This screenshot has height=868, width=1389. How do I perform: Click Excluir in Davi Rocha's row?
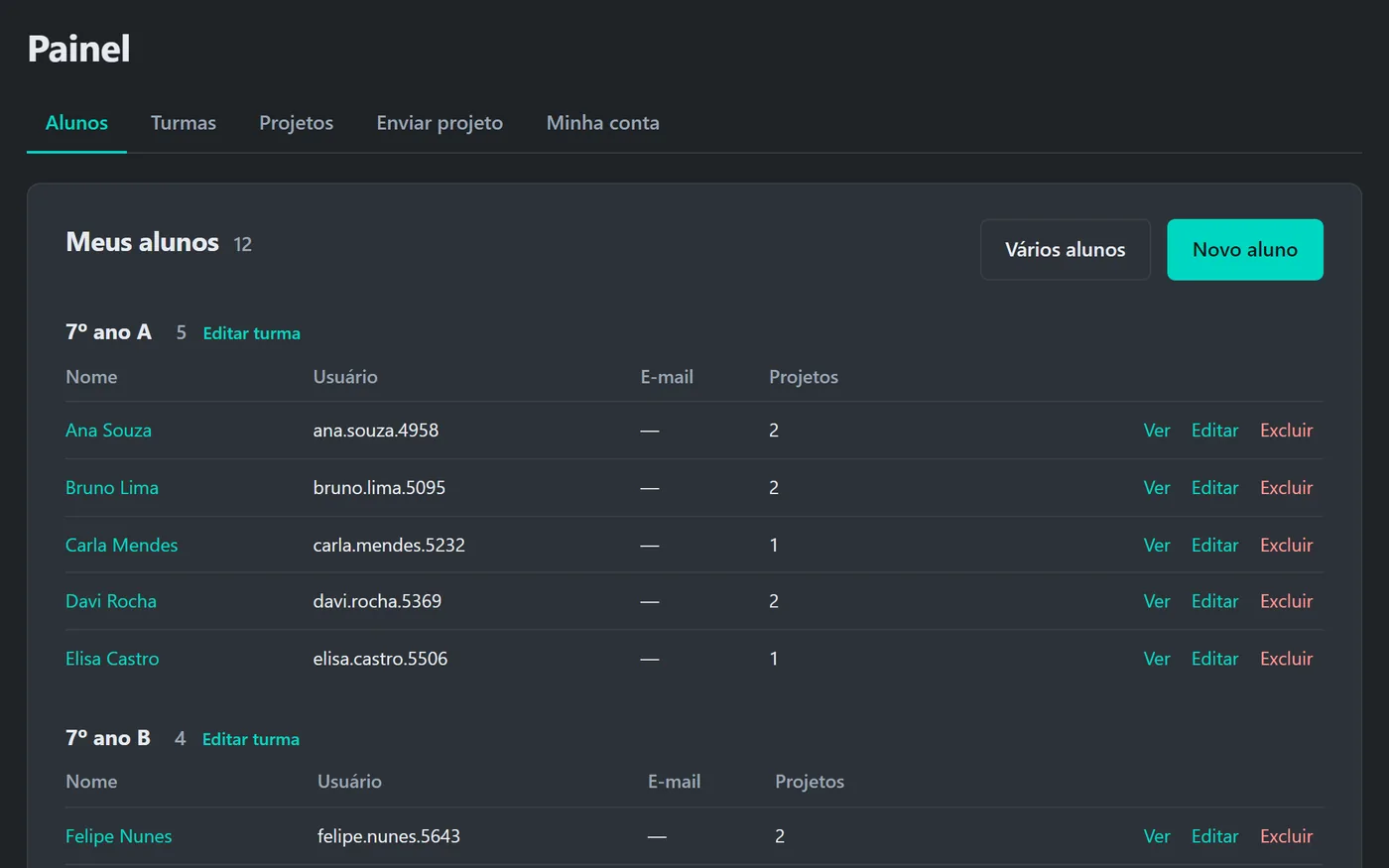tap(1286, 601)
